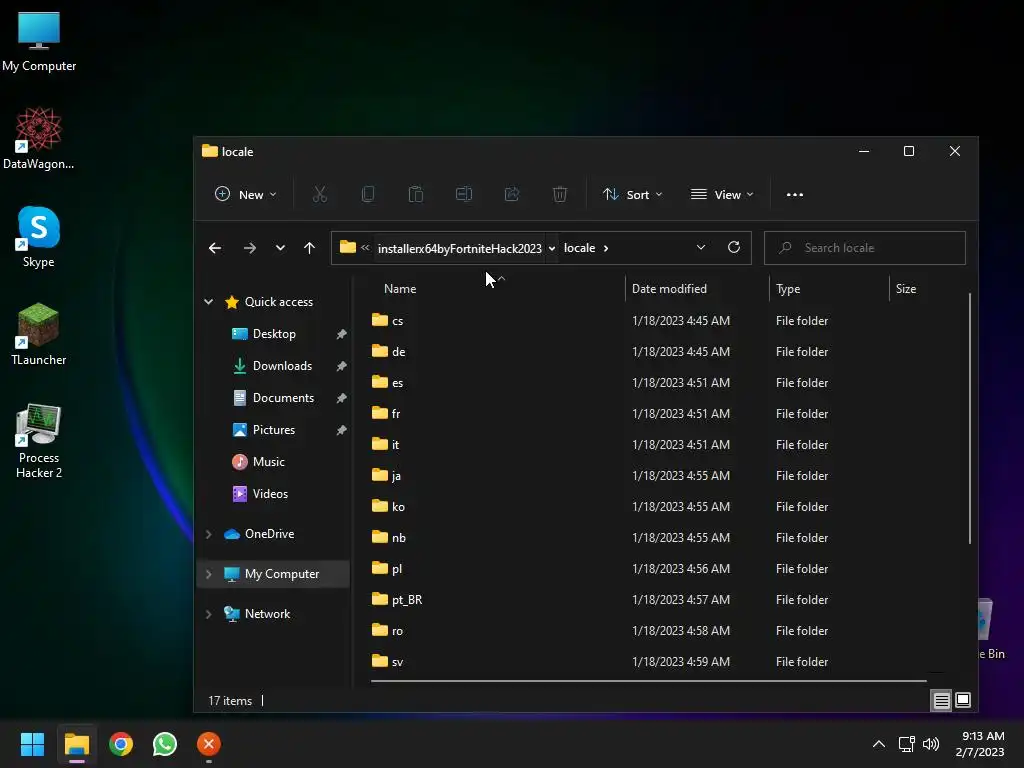Switch to details view layout icon
The width and height of the screenshot is (1024, 768).
(x=941, y=701)
